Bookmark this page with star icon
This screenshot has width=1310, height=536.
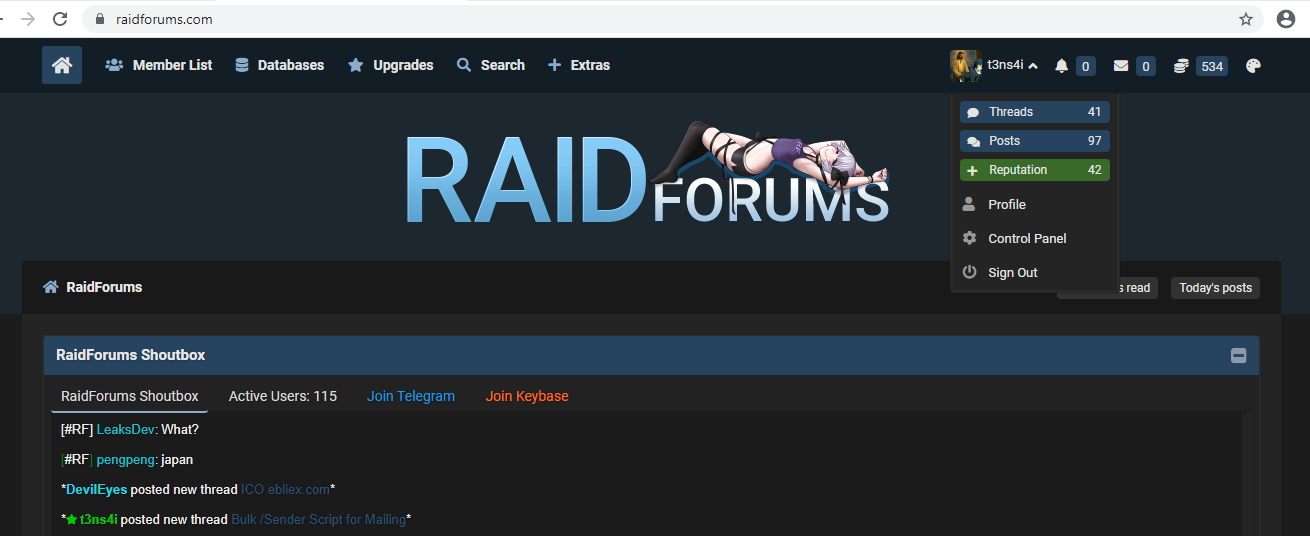pos(1246,19)
